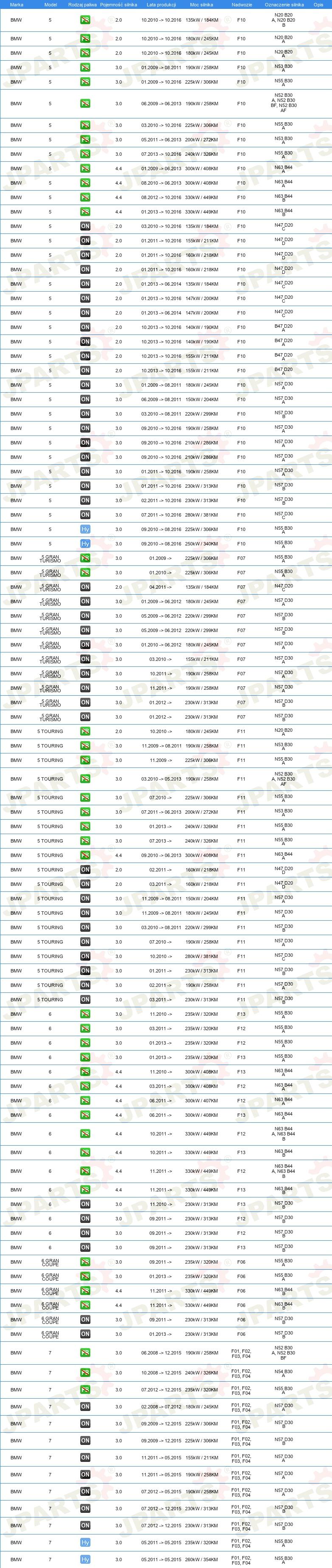Click the Hy hybrid icon in the 260kW / 354KM row
Screen dimensions: 332x1568
pos(85,1560)
